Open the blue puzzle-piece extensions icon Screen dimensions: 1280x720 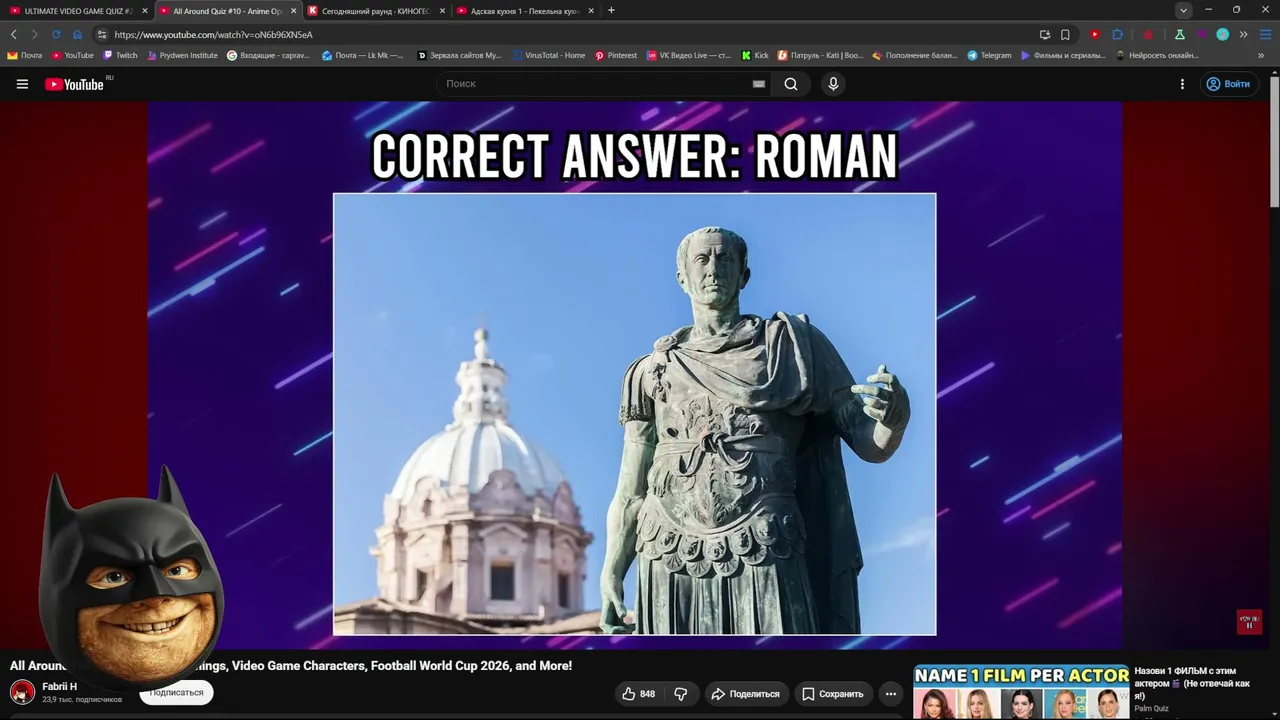1117,34
